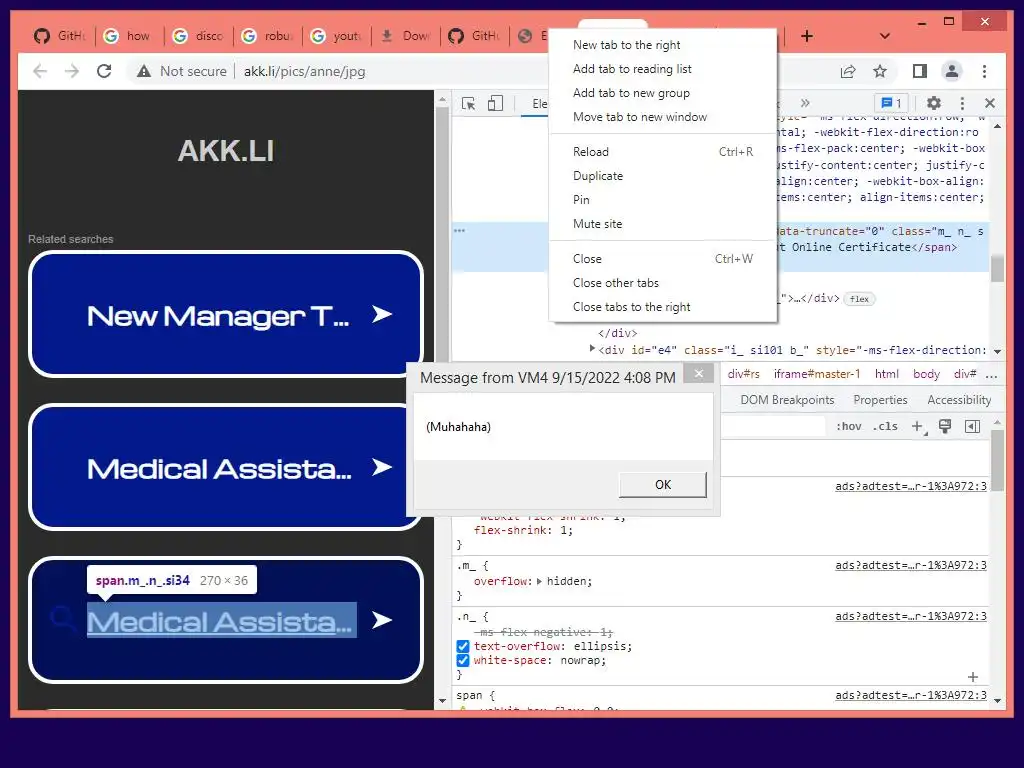
Task: Click the Elements tree scrollbar thumb
Action: (997, 268)
